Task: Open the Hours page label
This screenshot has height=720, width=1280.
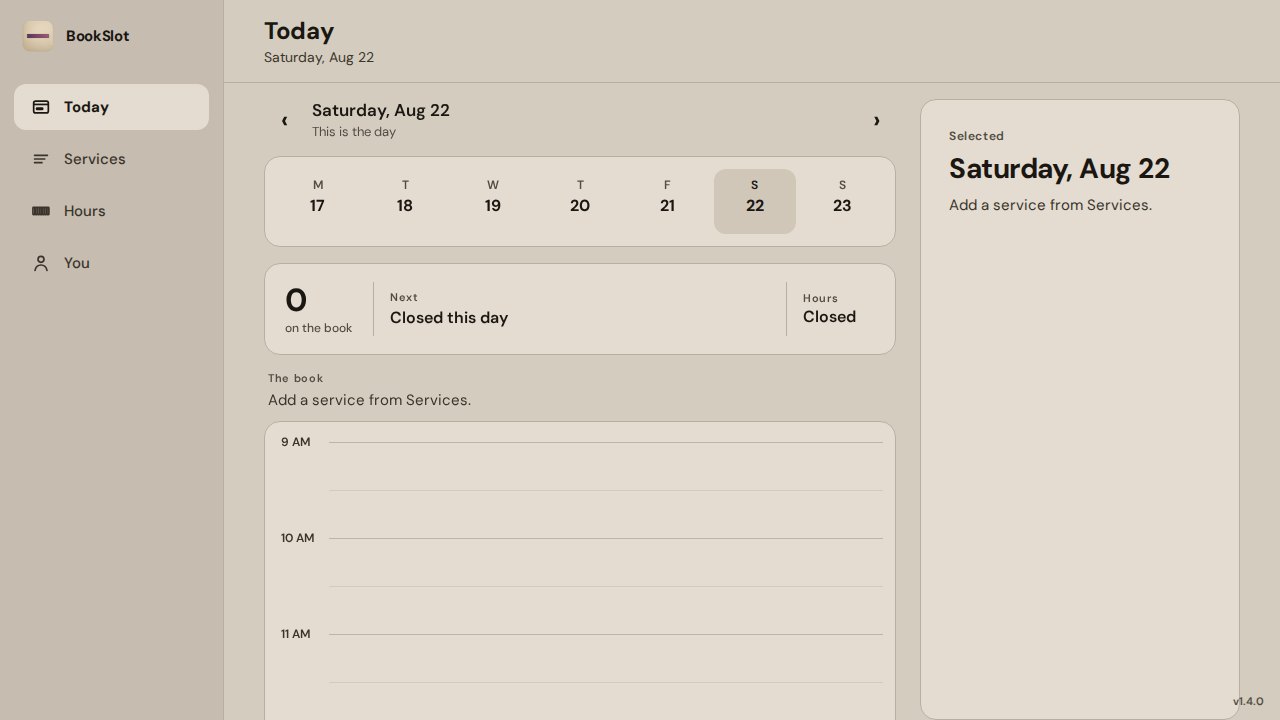Action: pyautogui.click(x=85, y=211)
